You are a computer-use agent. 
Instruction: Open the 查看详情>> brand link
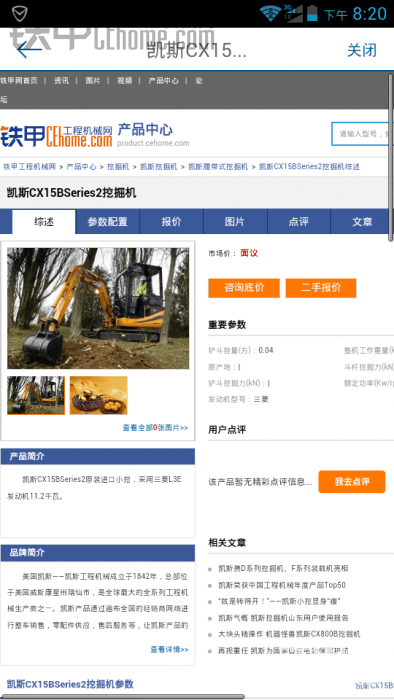point(169,649)
